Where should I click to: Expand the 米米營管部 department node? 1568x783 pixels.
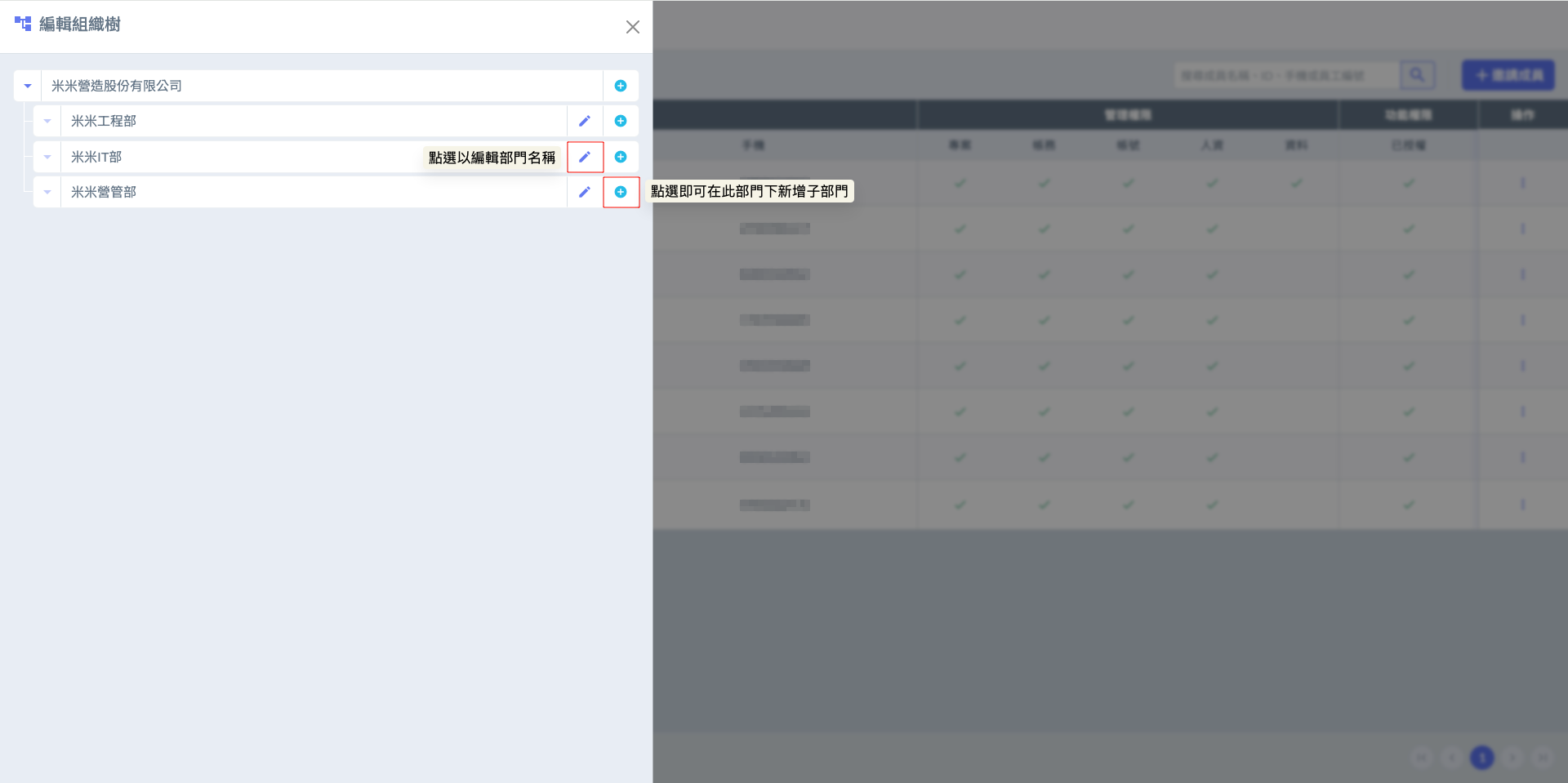pyautogui.click(x=47, y=192)
